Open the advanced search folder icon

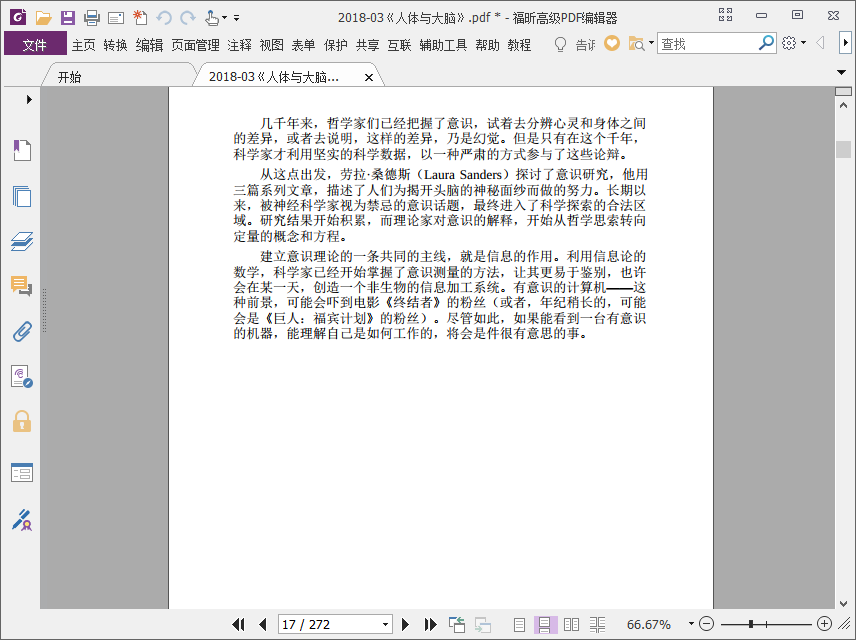(x=637, y=43)
